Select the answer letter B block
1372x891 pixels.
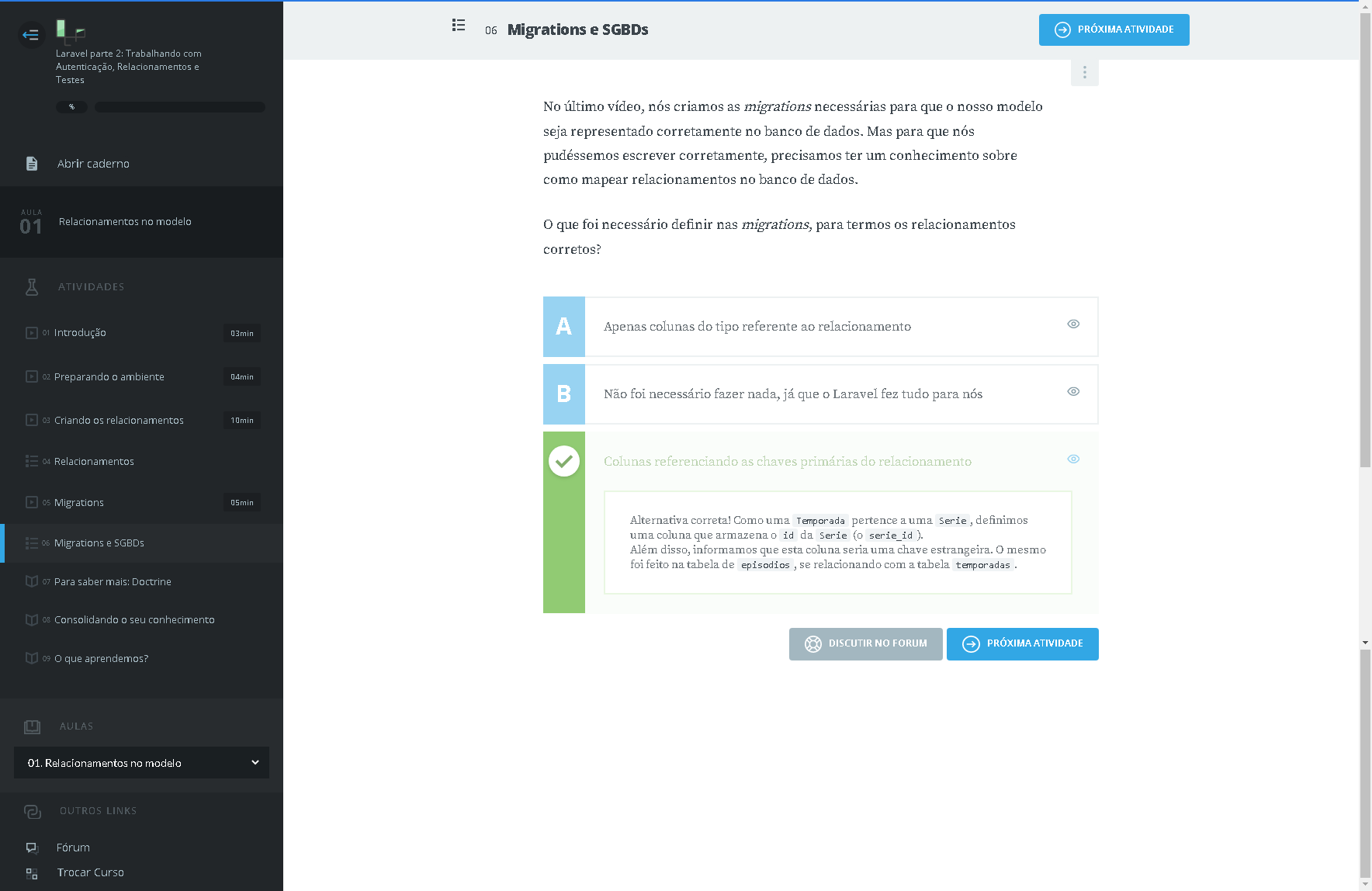564,394
